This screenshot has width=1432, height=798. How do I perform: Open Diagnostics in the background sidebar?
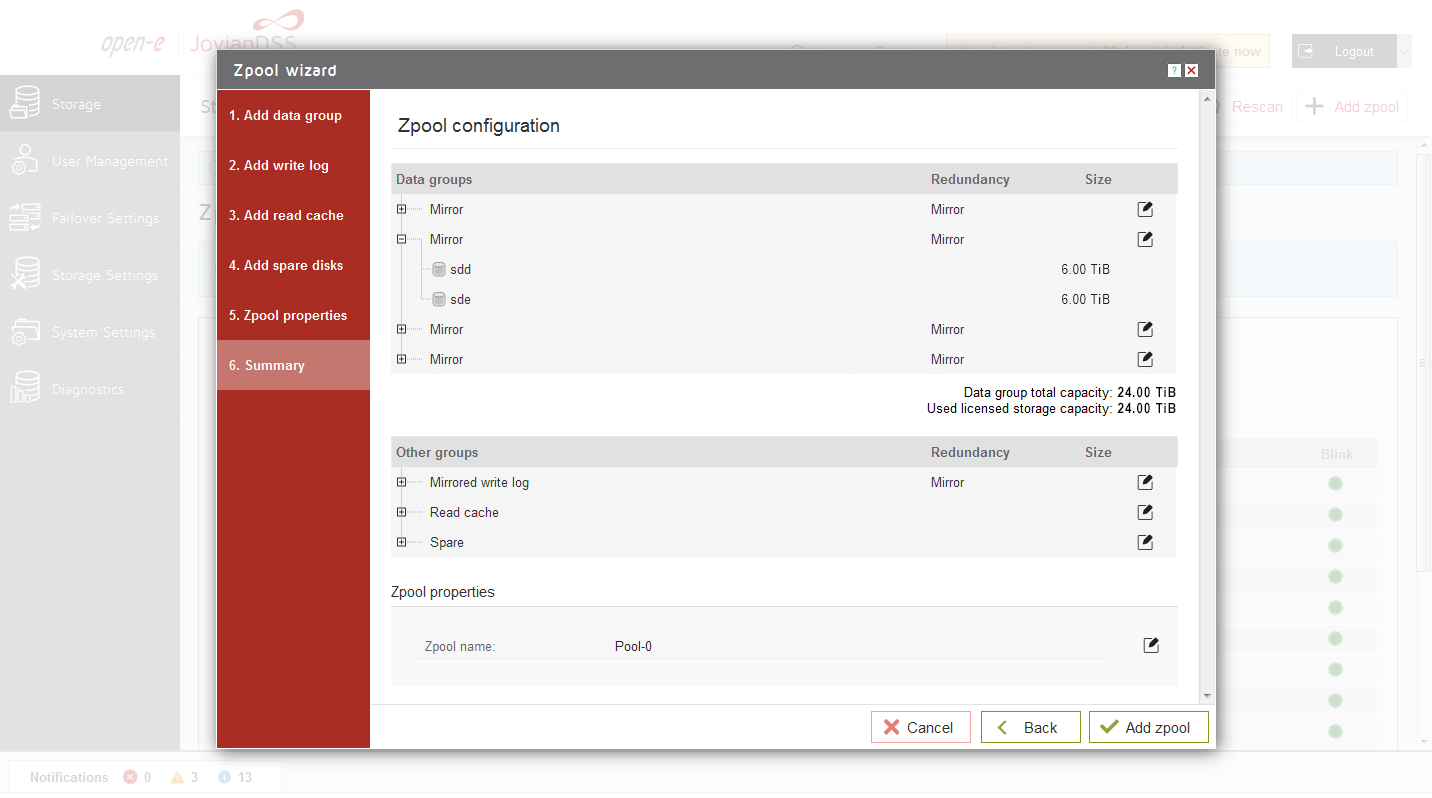pos(90,389)
